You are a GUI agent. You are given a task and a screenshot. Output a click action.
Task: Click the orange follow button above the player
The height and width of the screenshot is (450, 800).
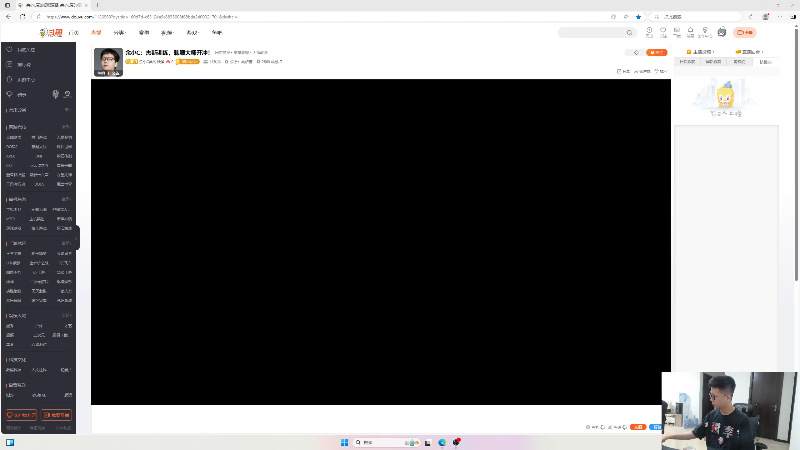(656, 53)
